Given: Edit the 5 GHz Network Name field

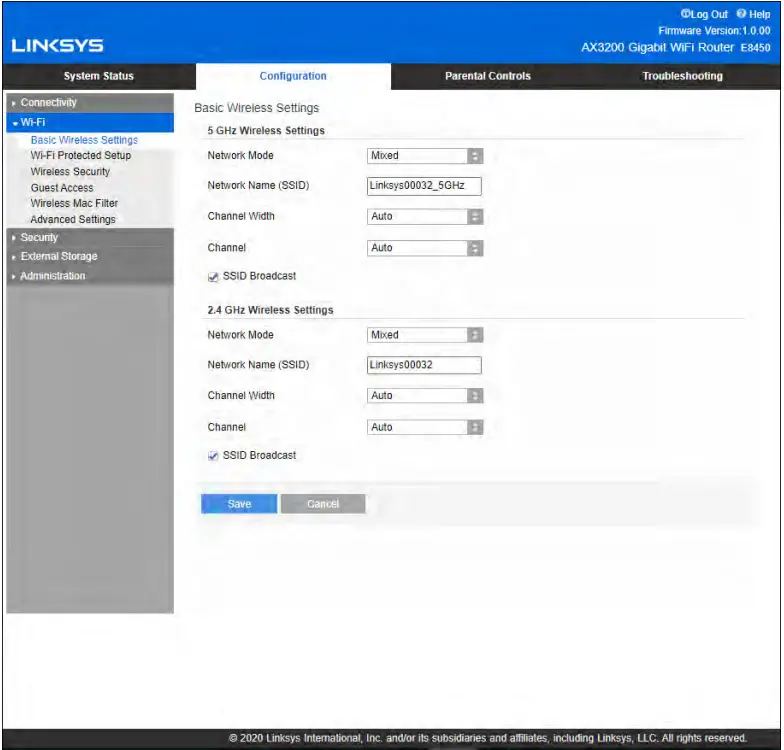Looking at the screenshot, I should click(x=424, y=186).
